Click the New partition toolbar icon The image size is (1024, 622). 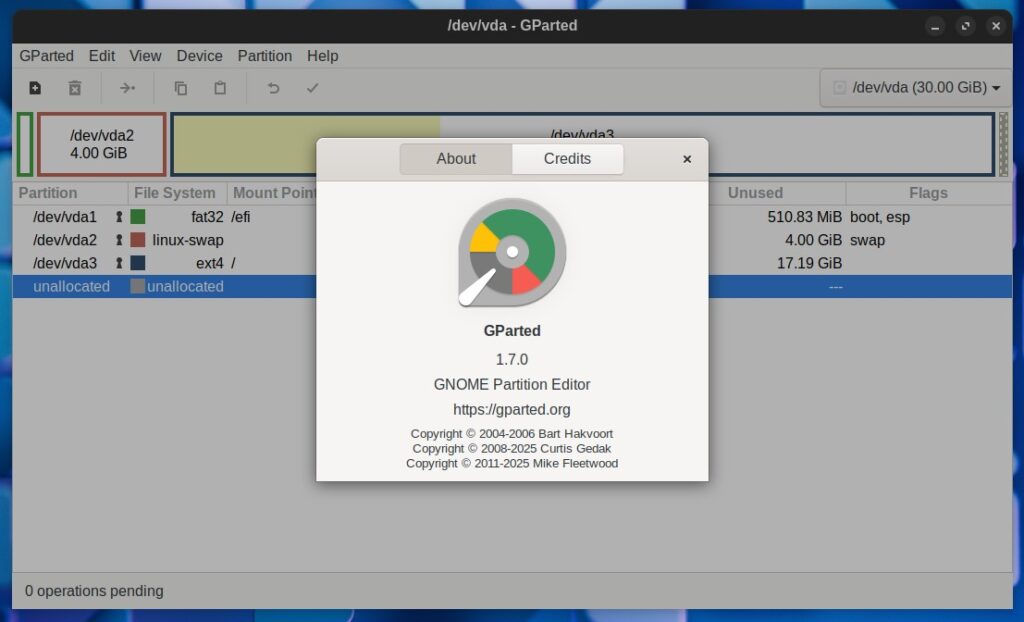(x=35, y=88)
